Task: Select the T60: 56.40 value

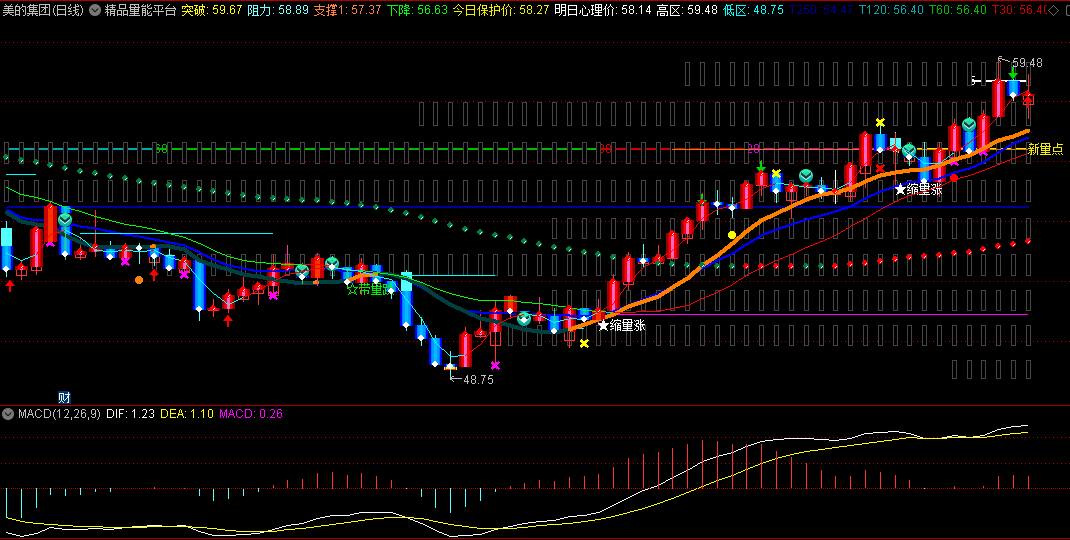Action: [x=958, y=10]
